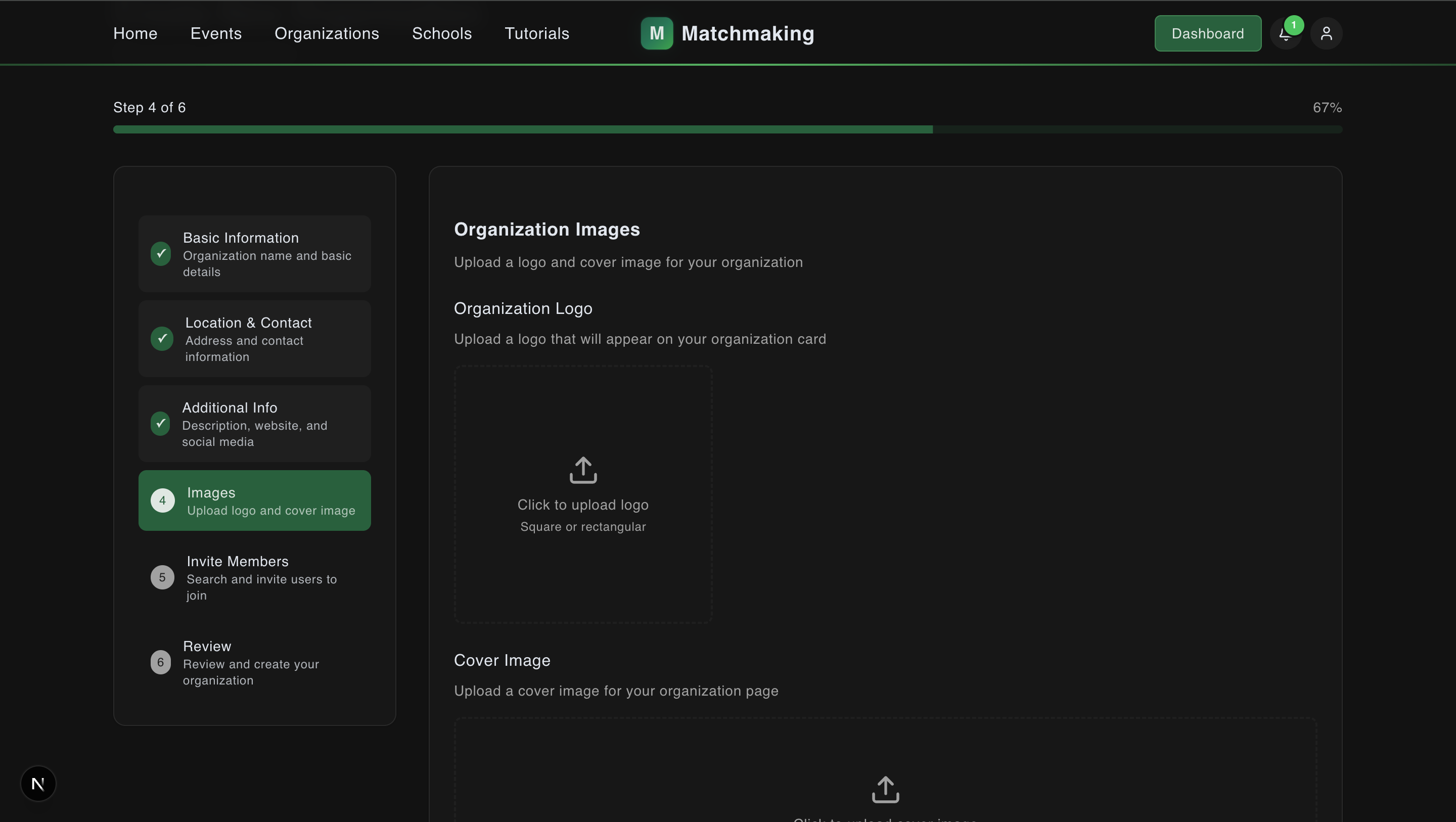The width and height of the screenshot is (1456, 822).
Task: Click the Dashboard button
Action: click(x=1208, y=33)
